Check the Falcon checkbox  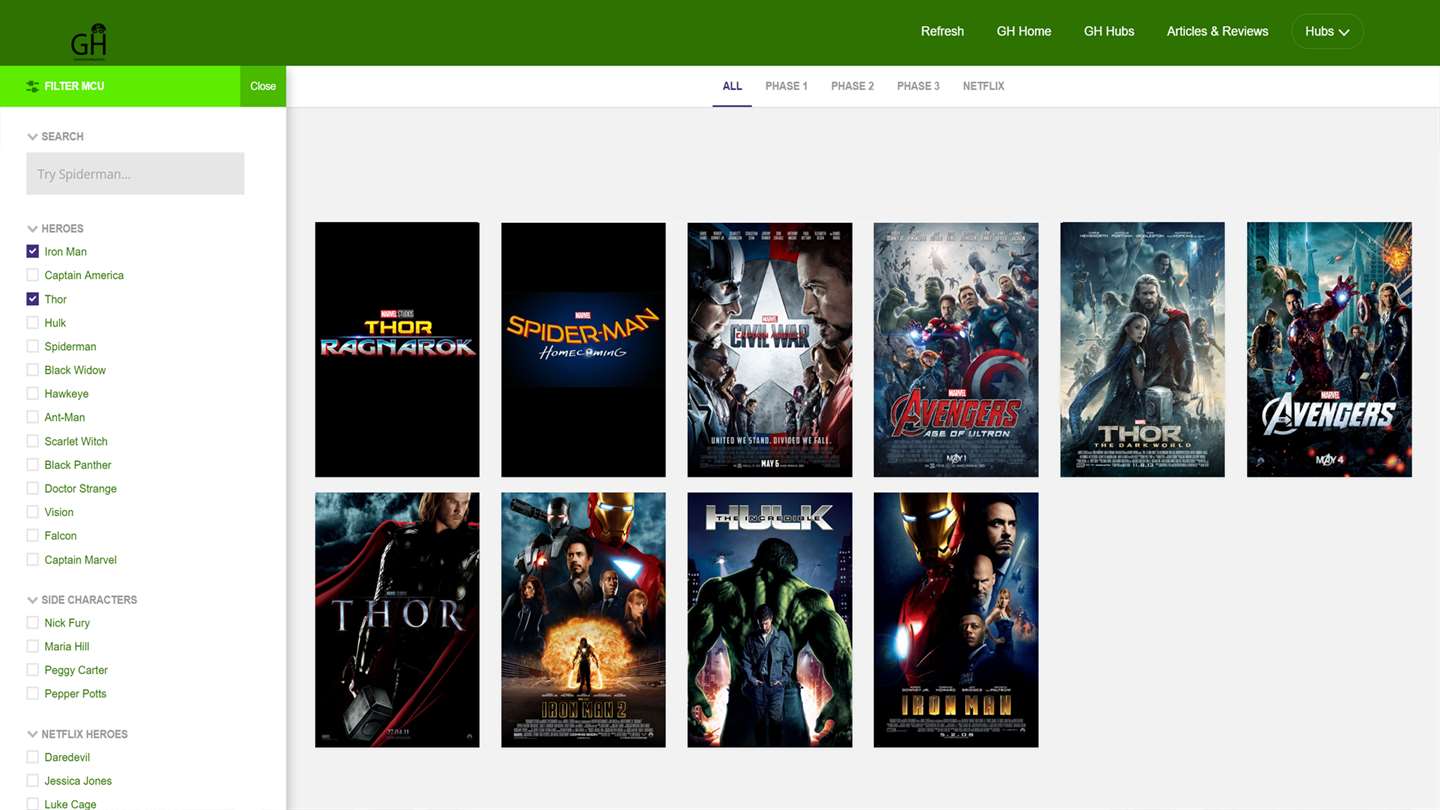coord(33,536)
